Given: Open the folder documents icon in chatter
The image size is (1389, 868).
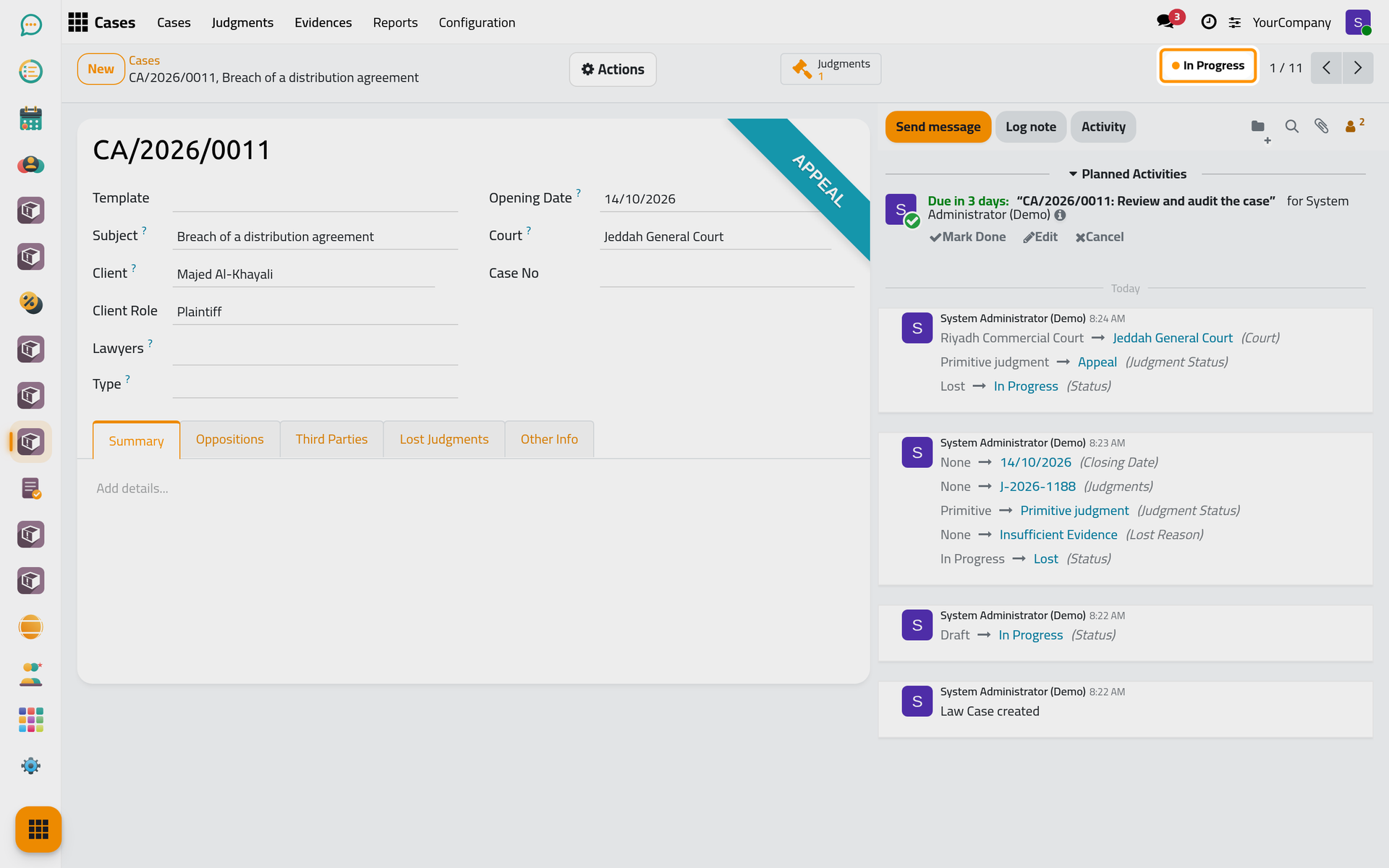Looking at the screenshot, I should point(1259,127).
